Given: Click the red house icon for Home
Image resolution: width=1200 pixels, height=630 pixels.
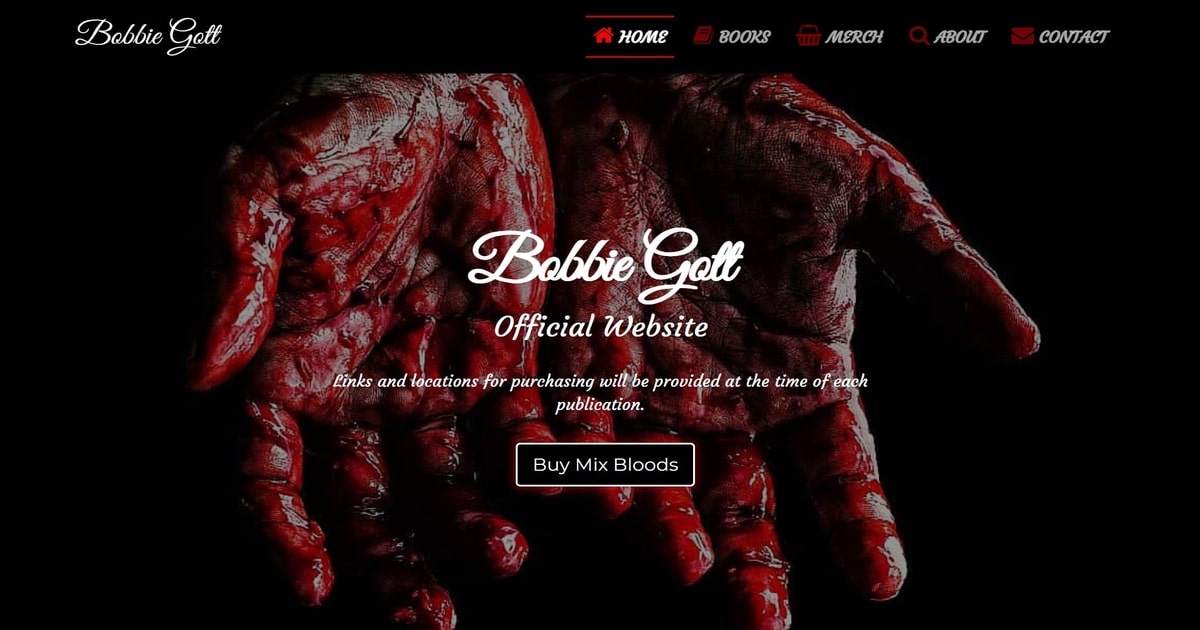Looking at the screenshot, I should tap(603, 36).
